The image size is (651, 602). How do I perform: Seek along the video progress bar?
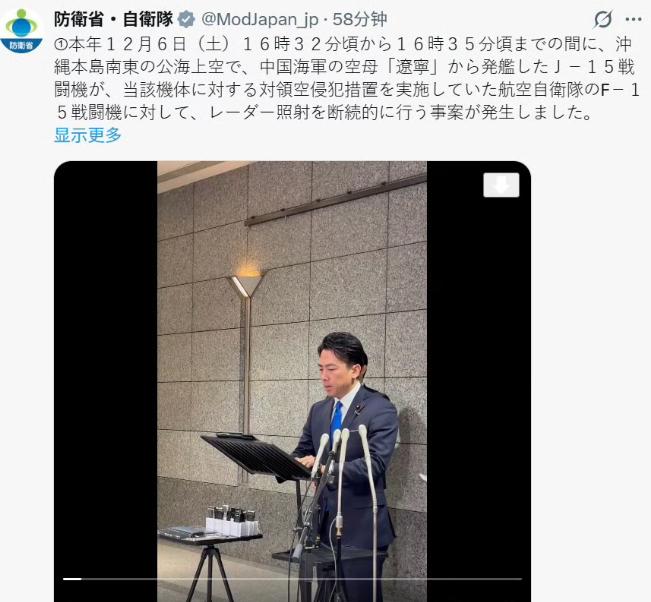(x=292, y=578)
